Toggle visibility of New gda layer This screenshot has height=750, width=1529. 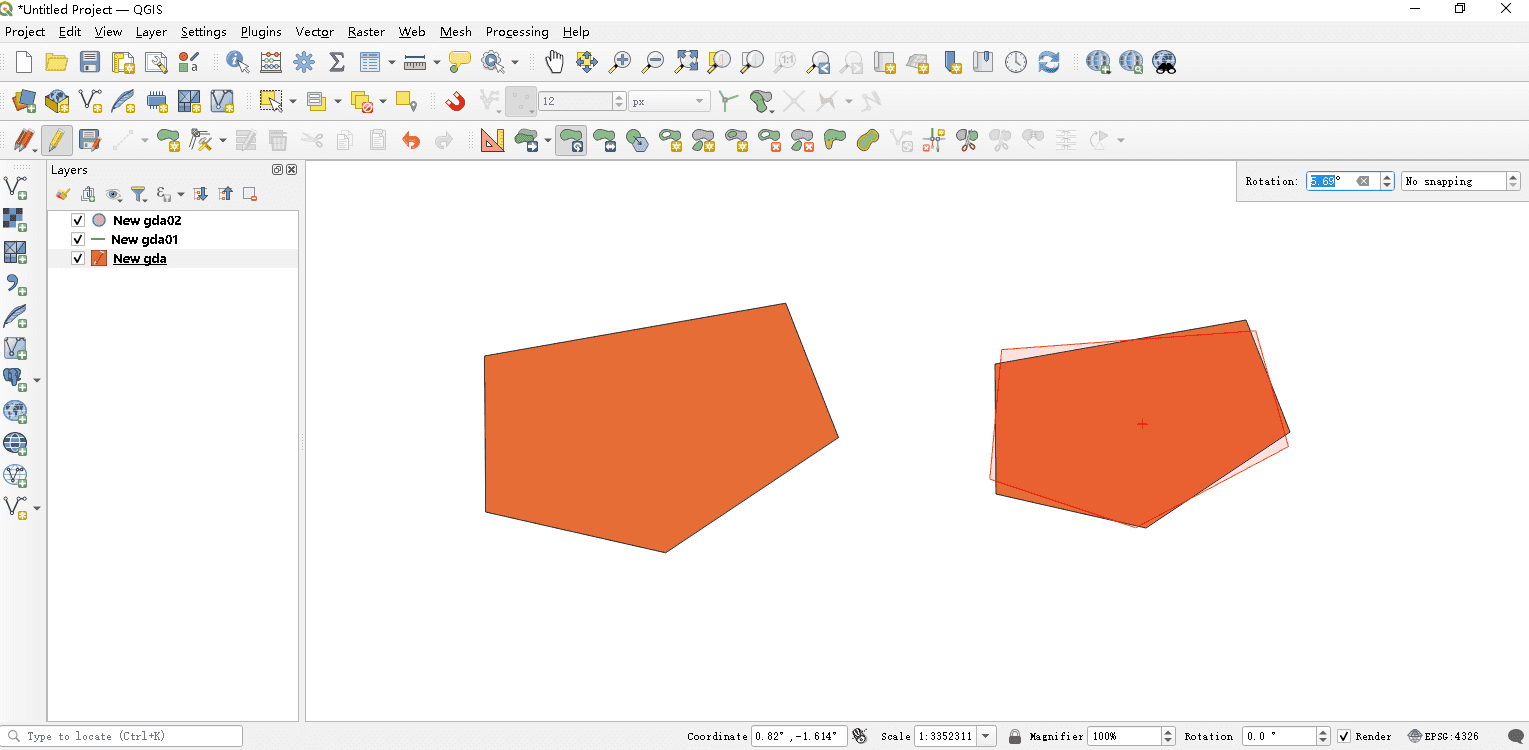pos(78,258)
